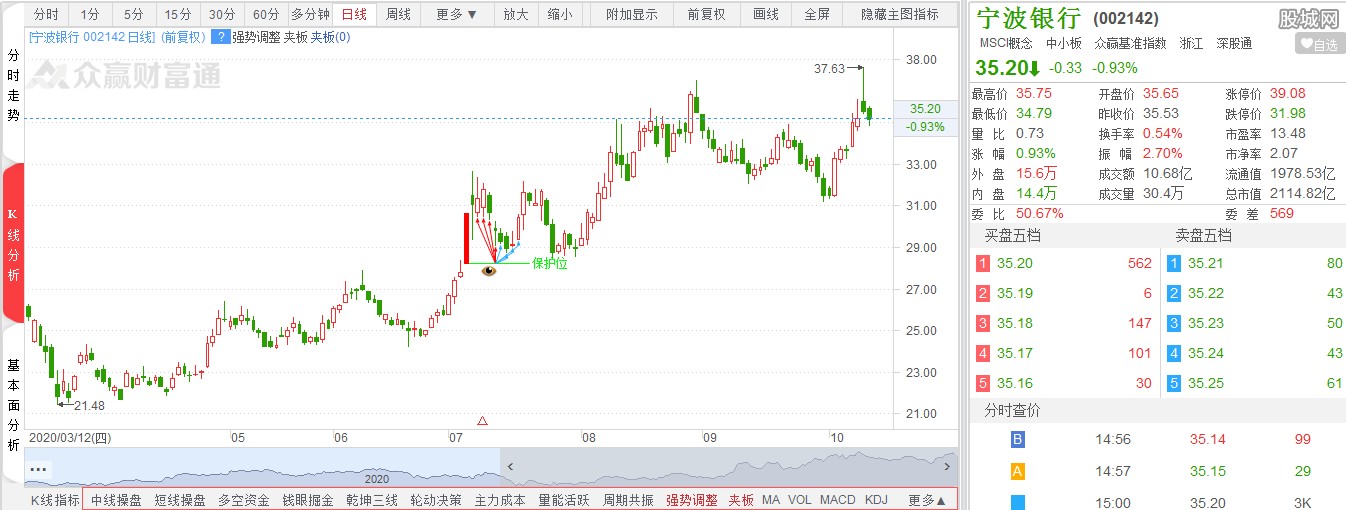
Task: Click the 夹板(0) link above chart
Action: pyautogui.click(x=330, y=37)
